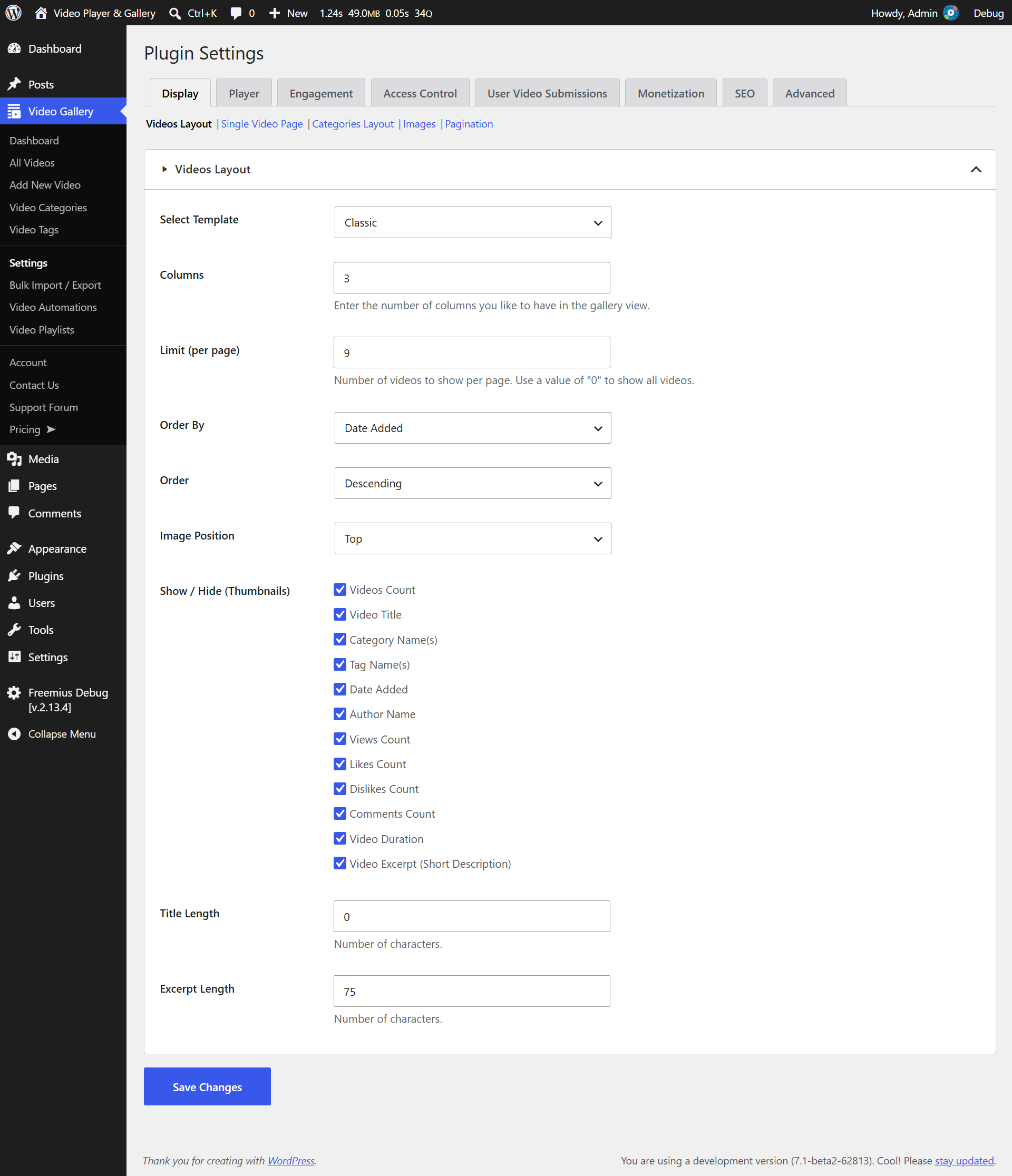Click into the Title Length field
This screenshot has width=1012, height=1176.
472,916
